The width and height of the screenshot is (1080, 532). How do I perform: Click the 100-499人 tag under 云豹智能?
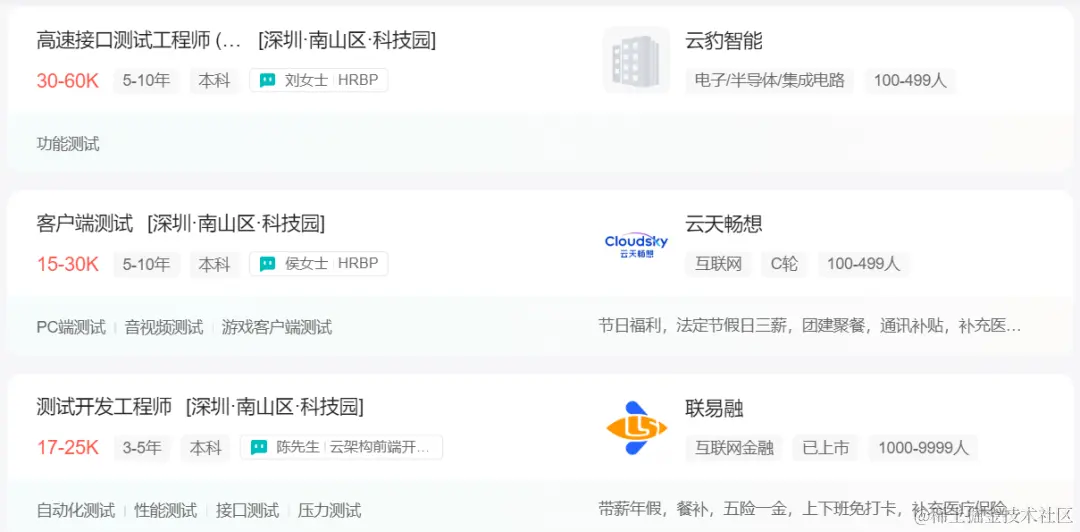coord(910,81)
